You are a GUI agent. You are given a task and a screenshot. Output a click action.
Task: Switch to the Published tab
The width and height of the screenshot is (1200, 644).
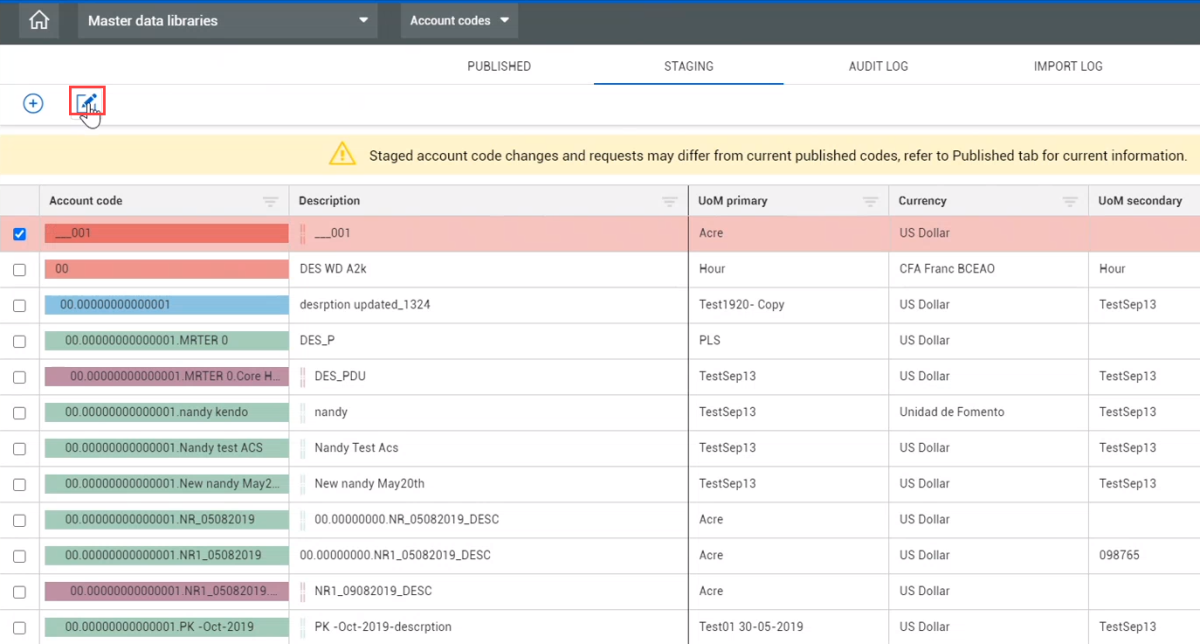(499, 66)
